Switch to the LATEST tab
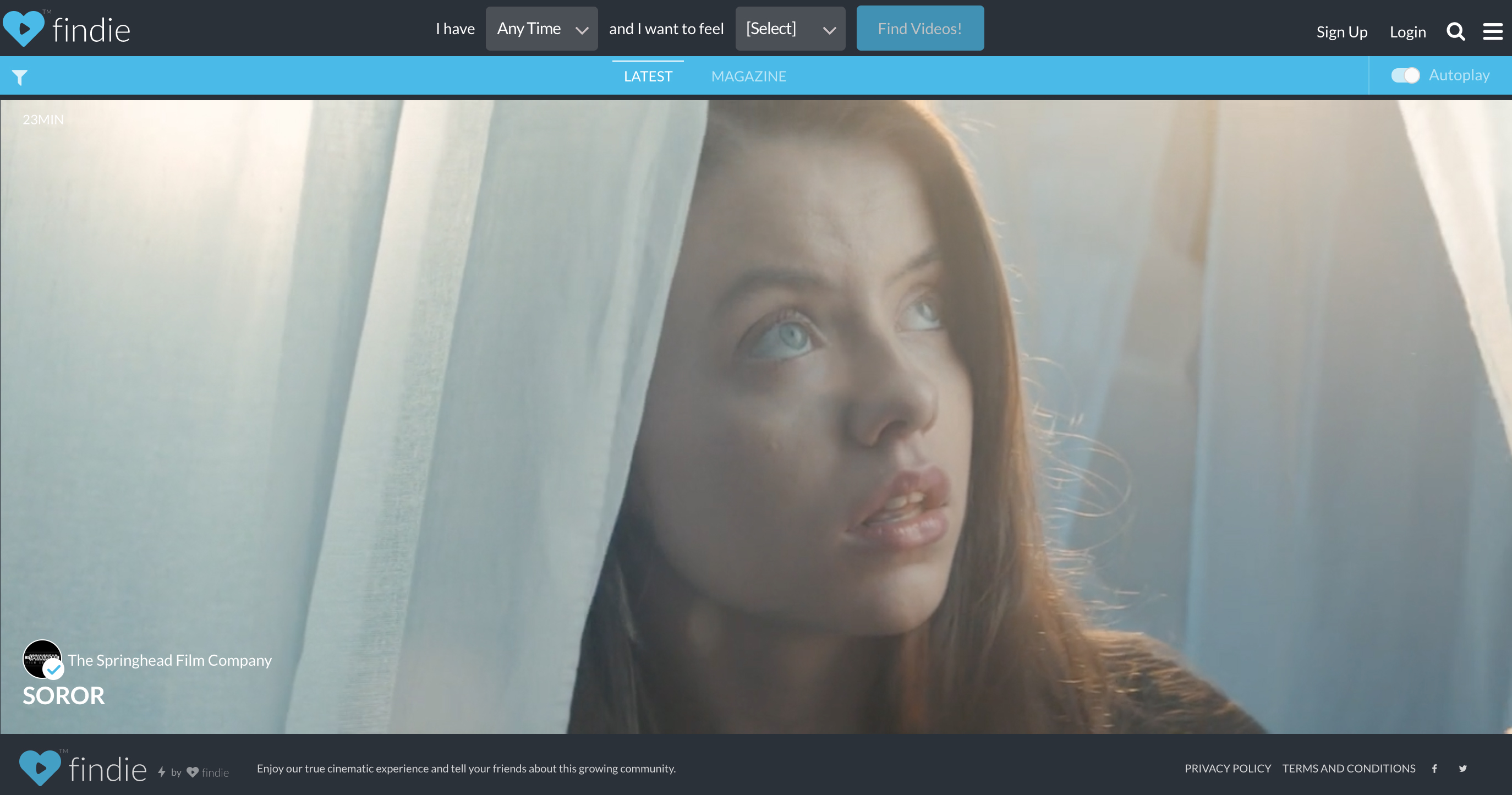1512x795 pixels. [648, 76]
